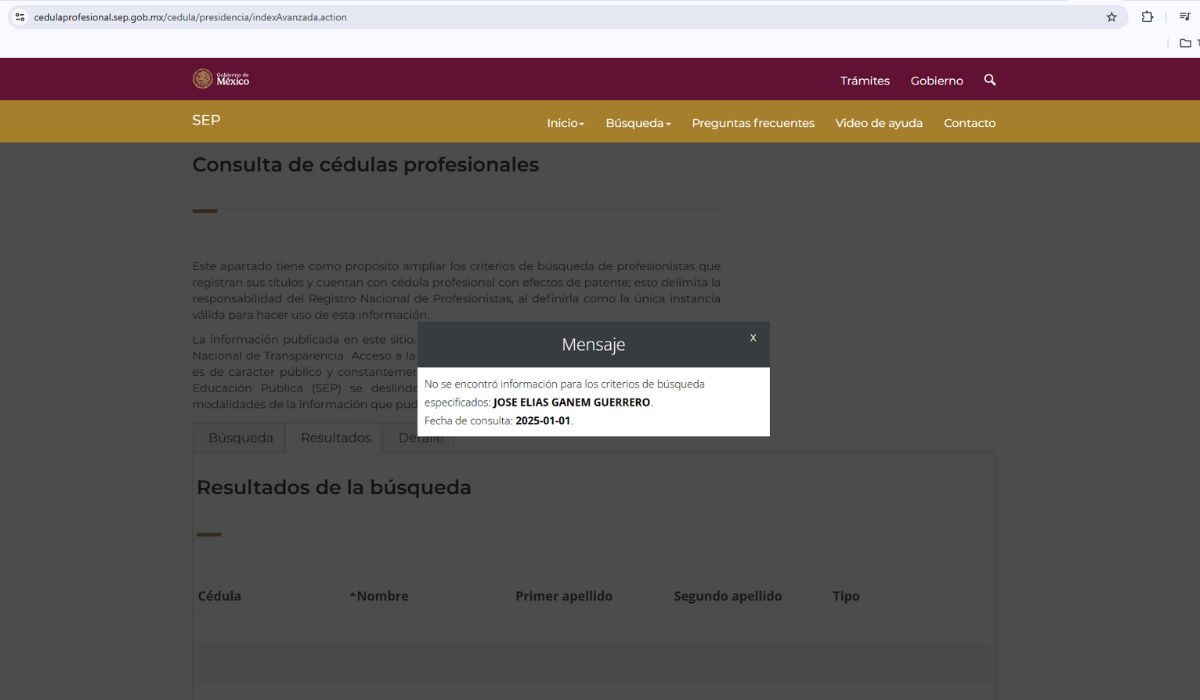The width and height of the screenshot is (1200, 700).
Task: Select the Resultados tab
Action: 335,438
